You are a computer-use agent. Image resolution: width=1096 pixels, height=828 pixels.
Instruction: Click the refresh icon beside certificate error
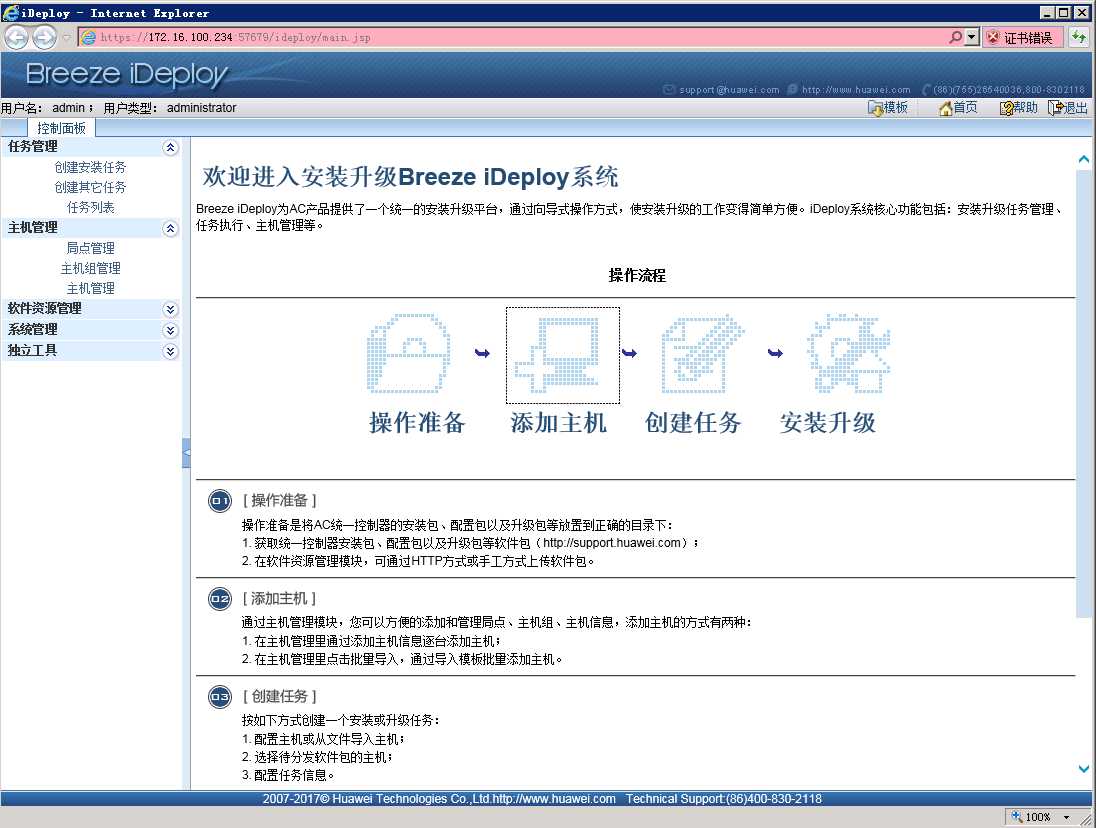(x=1079, y=37)
